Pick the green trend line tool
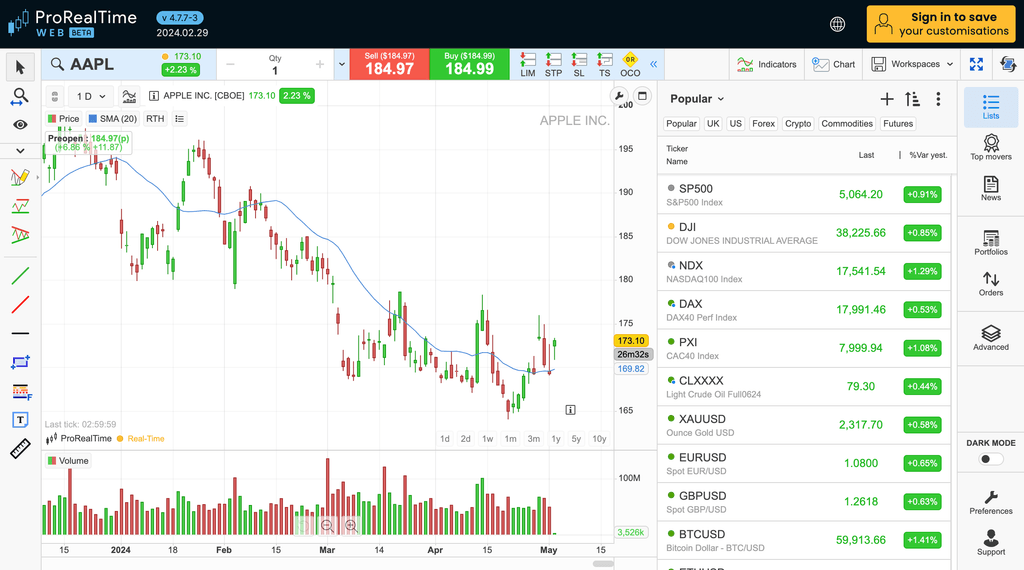Image resolution: width=1024 pixels, height=570 pixels. pyautogui.click(x=20, y=275)
